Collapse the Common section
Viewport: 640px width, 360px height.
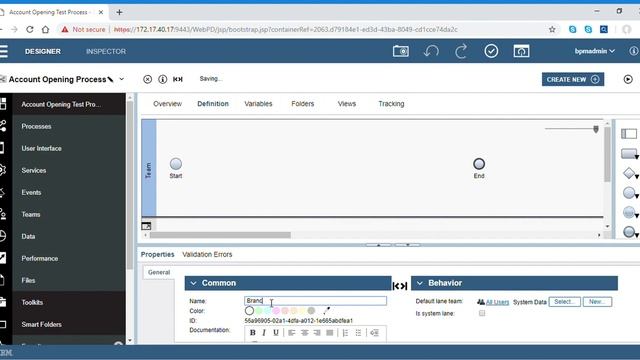point(193,283)
